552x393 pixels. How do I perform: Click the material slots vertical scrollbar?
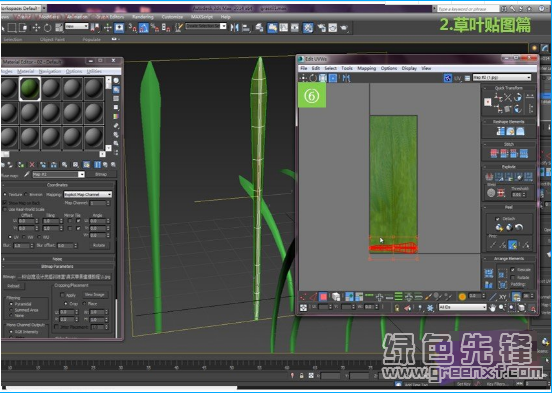[x=108, y=113]
